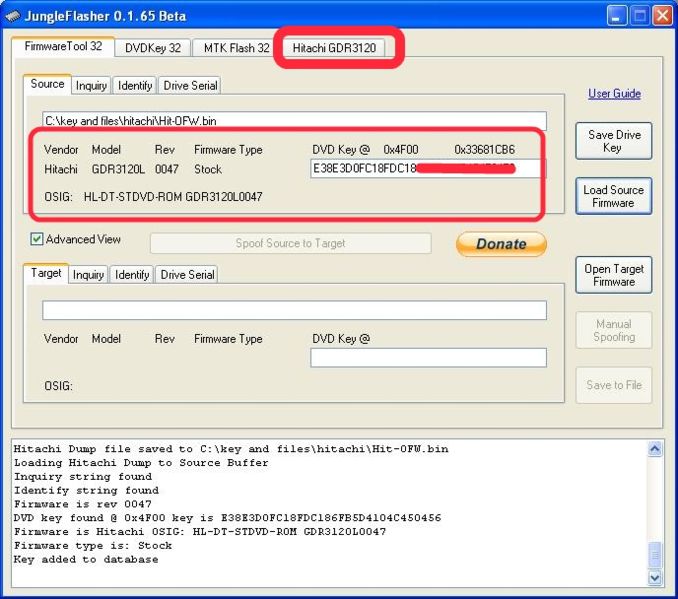Click the log scrollbar down arrow
The height and width of the screenshot is (599, 678).
coord(655,577)
